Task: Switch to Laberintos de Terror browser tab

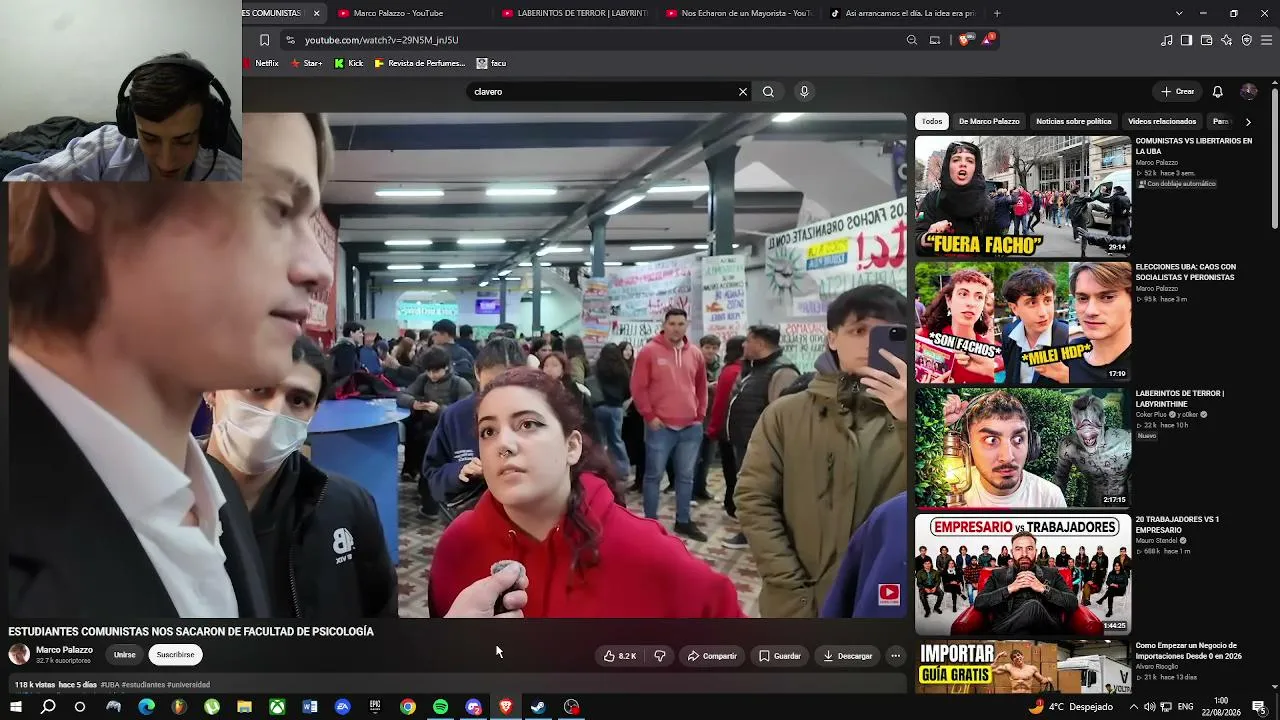Action: pyautogui.click(x=574, y=13)
